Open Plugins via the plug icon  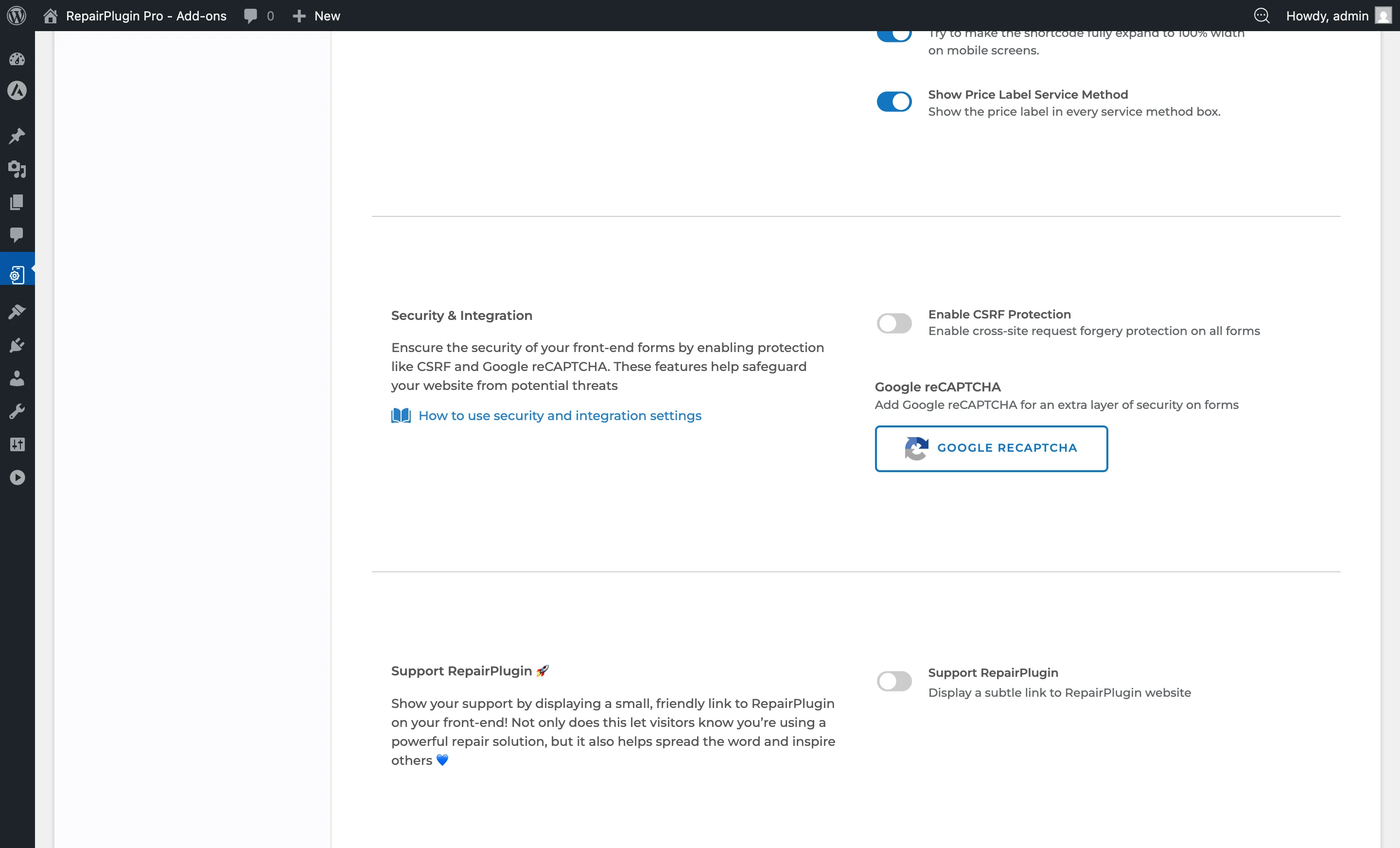pos(17,345)
